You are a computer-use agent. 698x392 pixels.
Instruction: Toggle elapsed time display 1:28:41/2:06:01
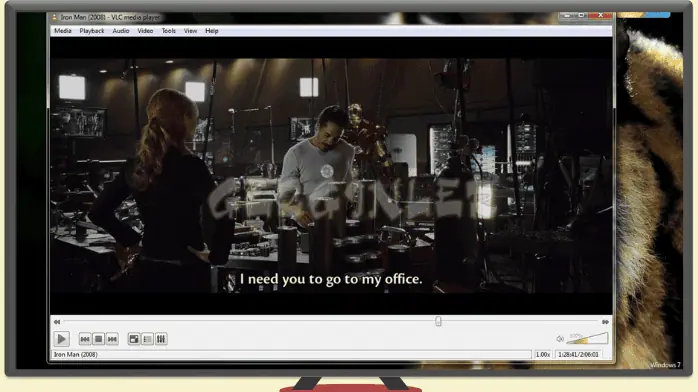point(578,355)
